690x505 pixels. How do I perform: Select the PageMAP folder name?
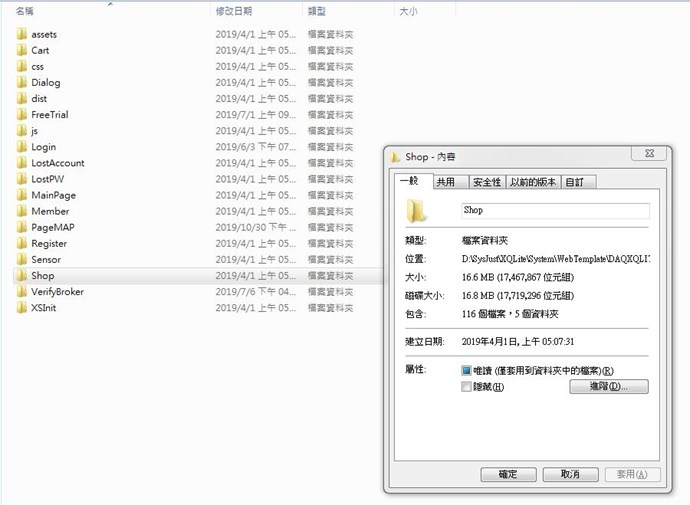[53, 227]
